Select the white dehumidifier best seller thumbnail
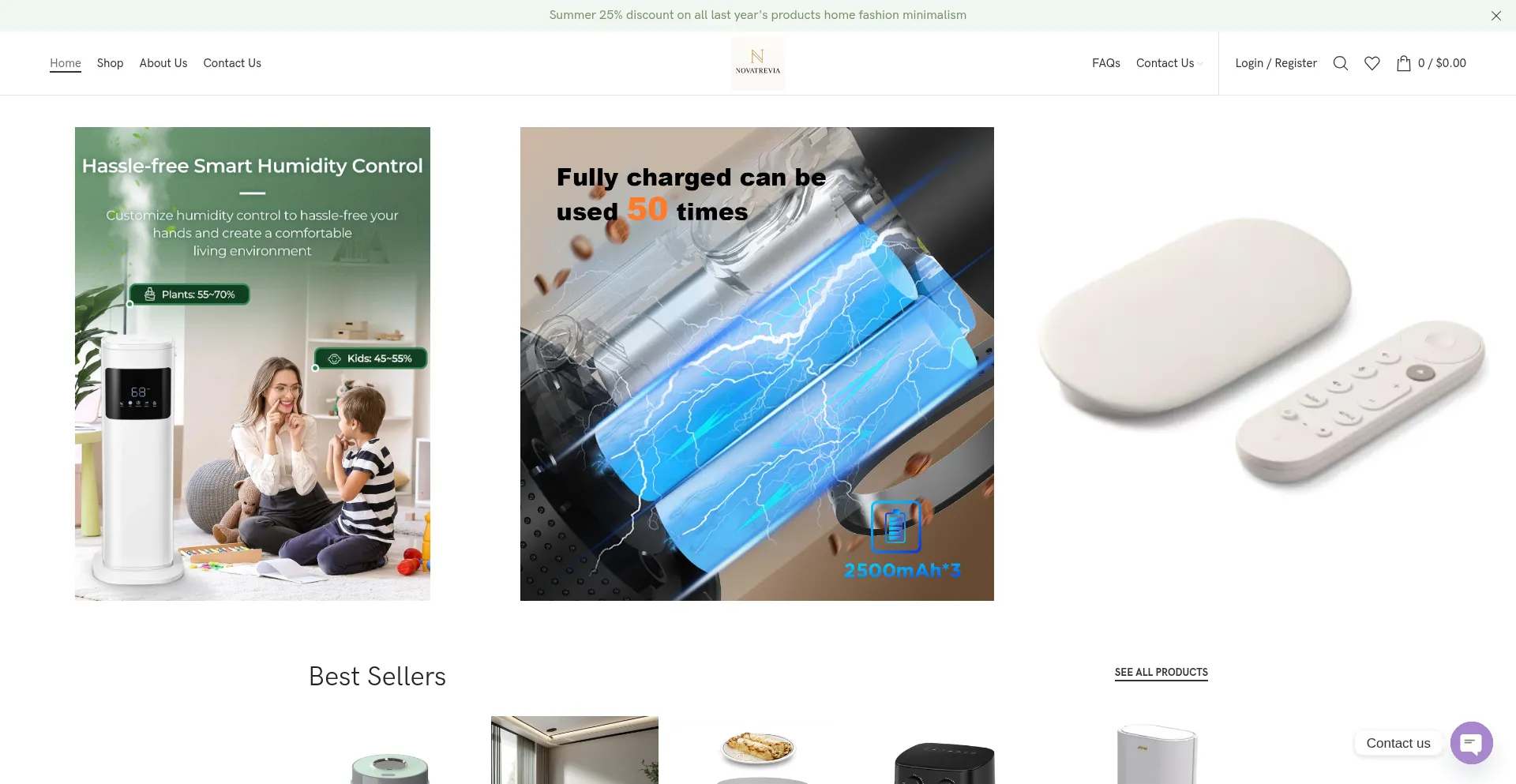 (x=1158, y=755)
